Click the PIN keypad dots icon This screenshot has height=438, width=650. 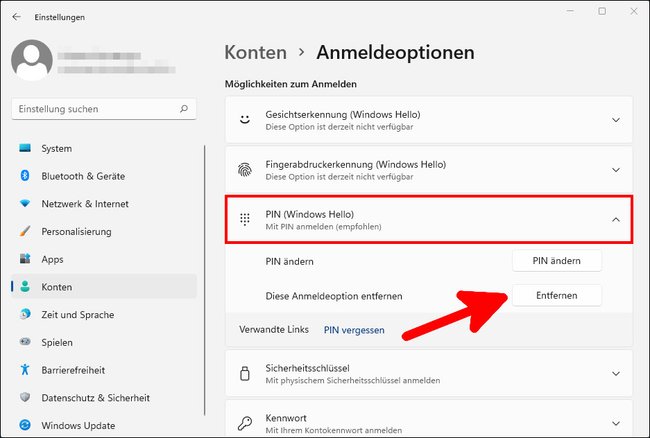click(245, 219)
